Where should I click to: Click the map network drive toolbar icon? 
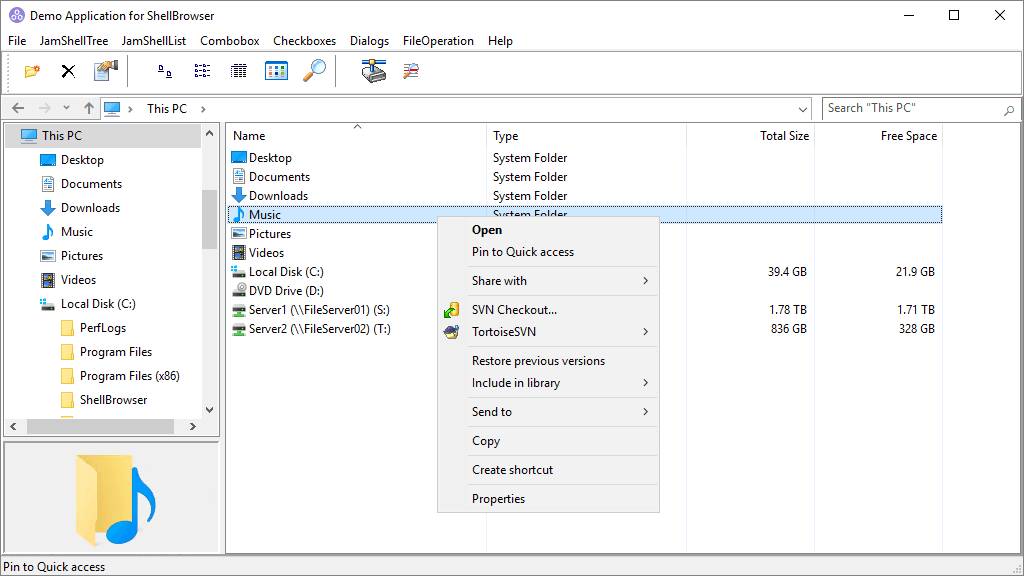click(374, 71)
